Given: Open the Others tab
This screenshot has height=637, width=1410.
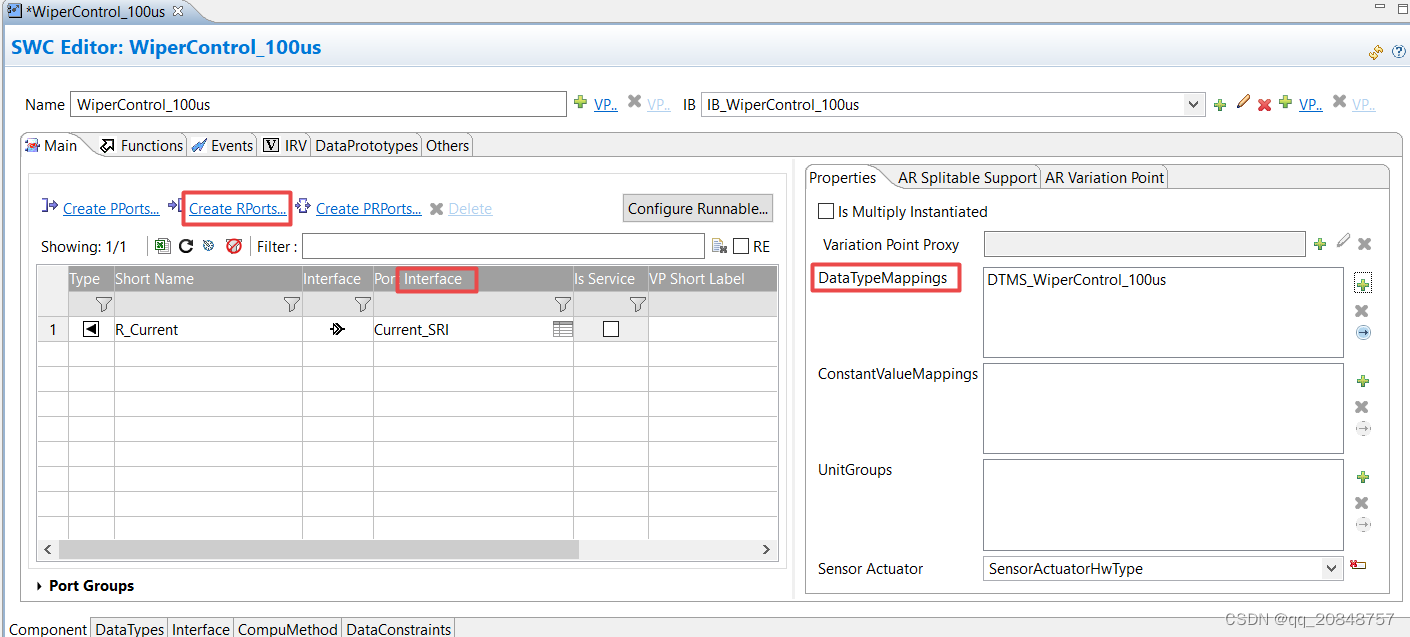Looking at the screenshot, I should tap(447, 145).
